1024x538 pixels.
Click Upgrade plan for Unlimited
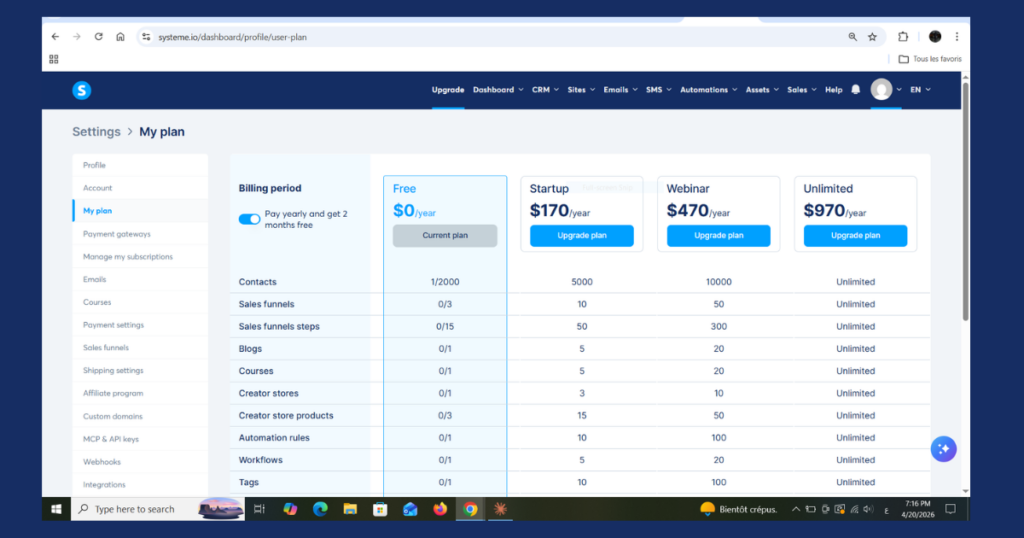[856, 236]
